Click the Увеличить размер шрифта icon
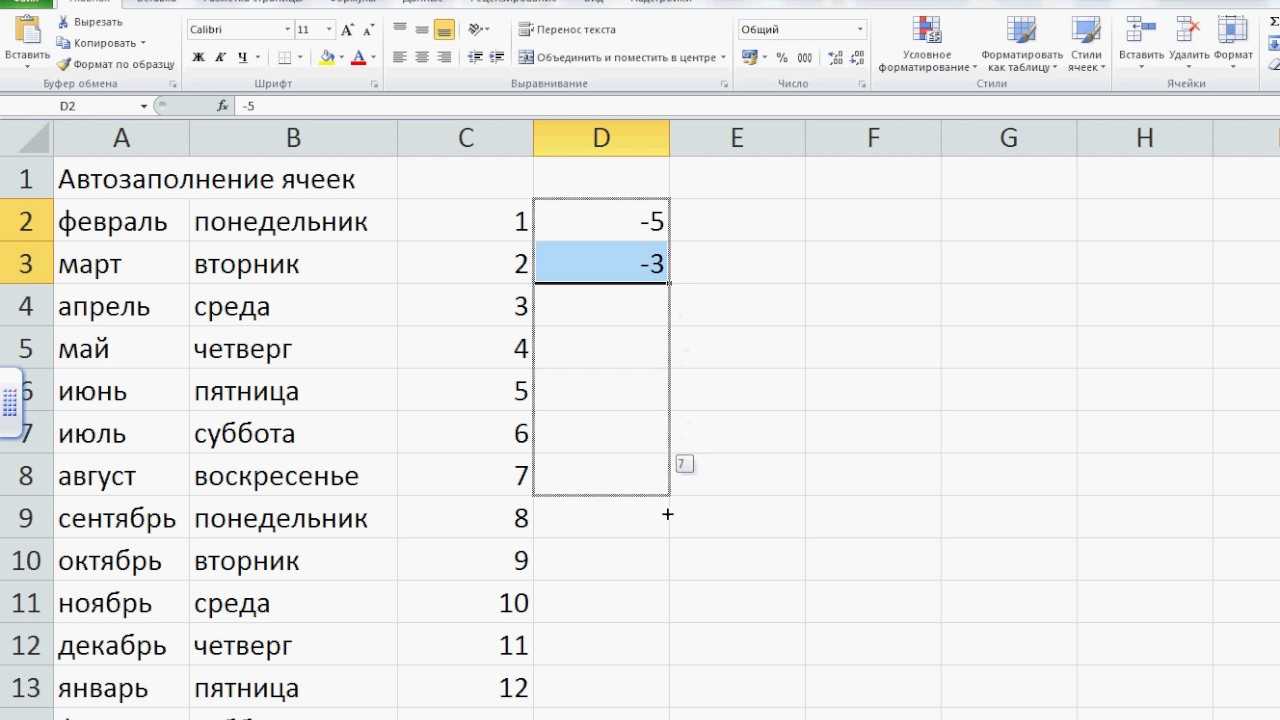This screenshot has width=1280, height=720. (346, 29)
